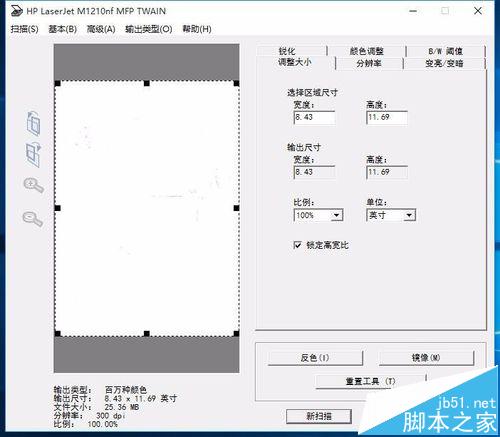Click the top-middle selection handle in preview
This screenshot has width=500, height=437.
tap(147, 83)
